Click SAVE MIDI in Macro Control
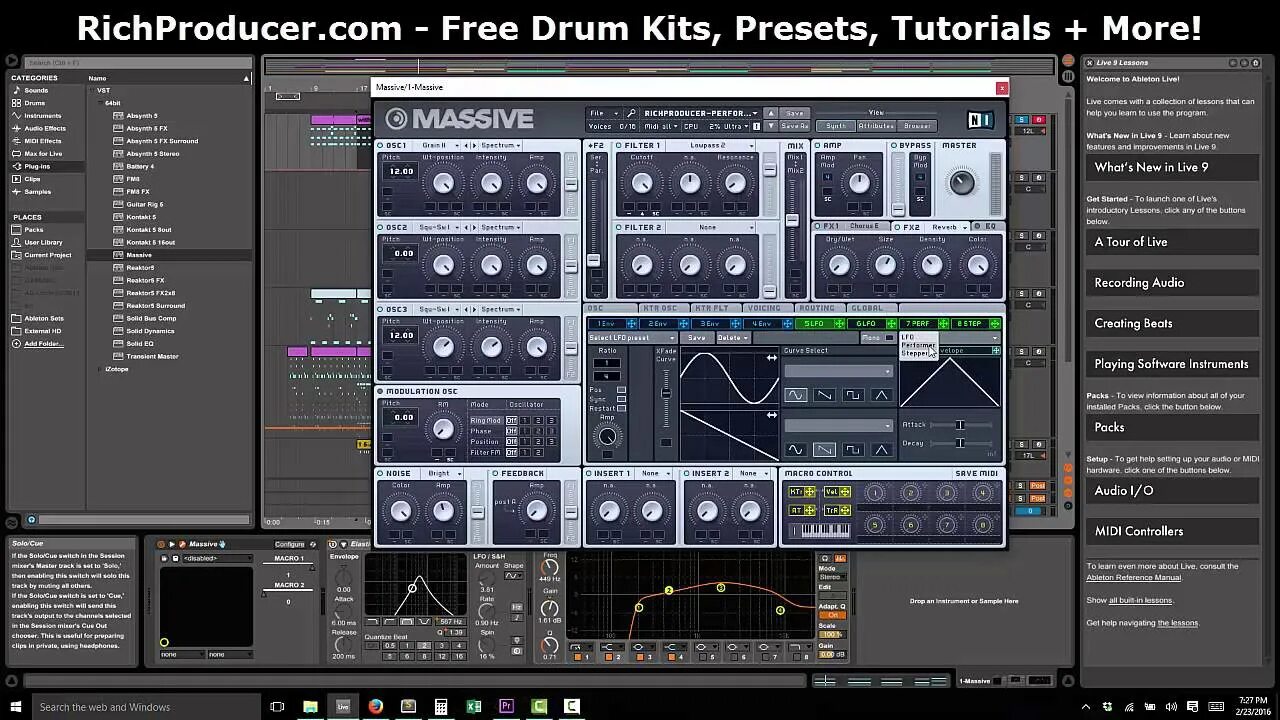The image size is (1280, 720). click(x=976, y=474)
